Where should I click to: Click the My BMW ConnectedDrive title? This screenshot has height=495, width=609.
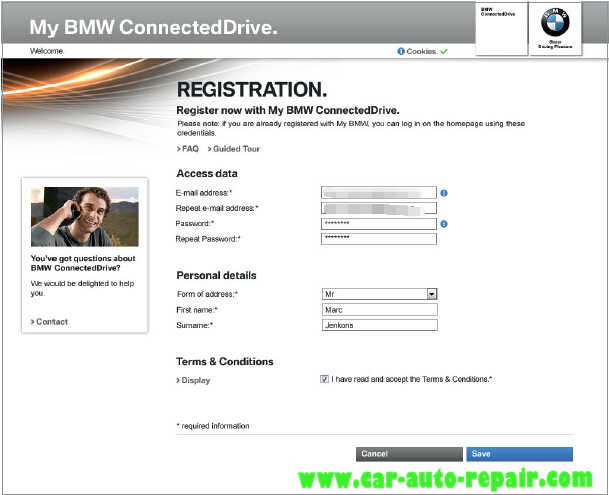pos(153,28)
